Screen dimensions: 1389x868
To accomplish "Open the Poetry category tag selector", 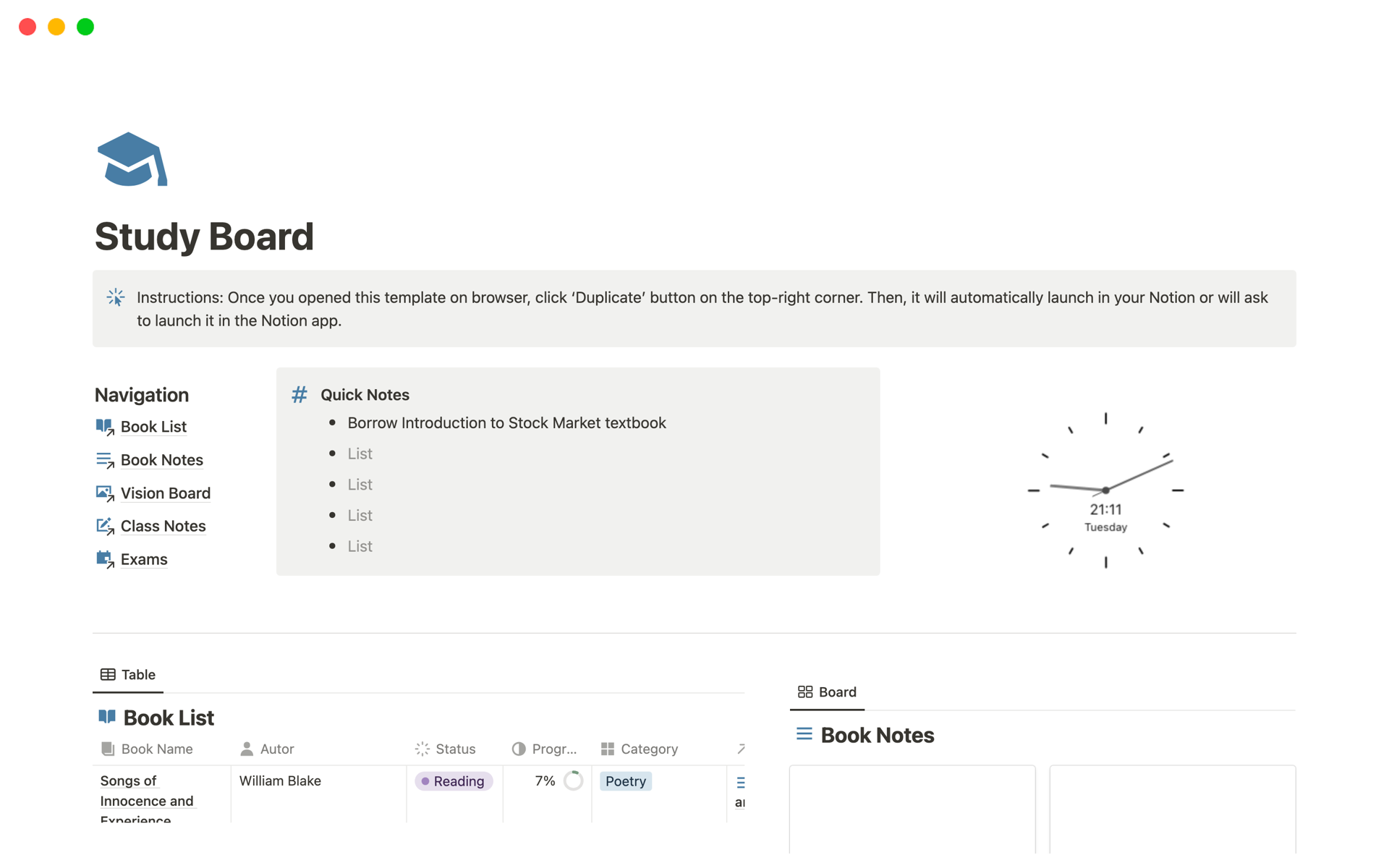I will [625, 781].
